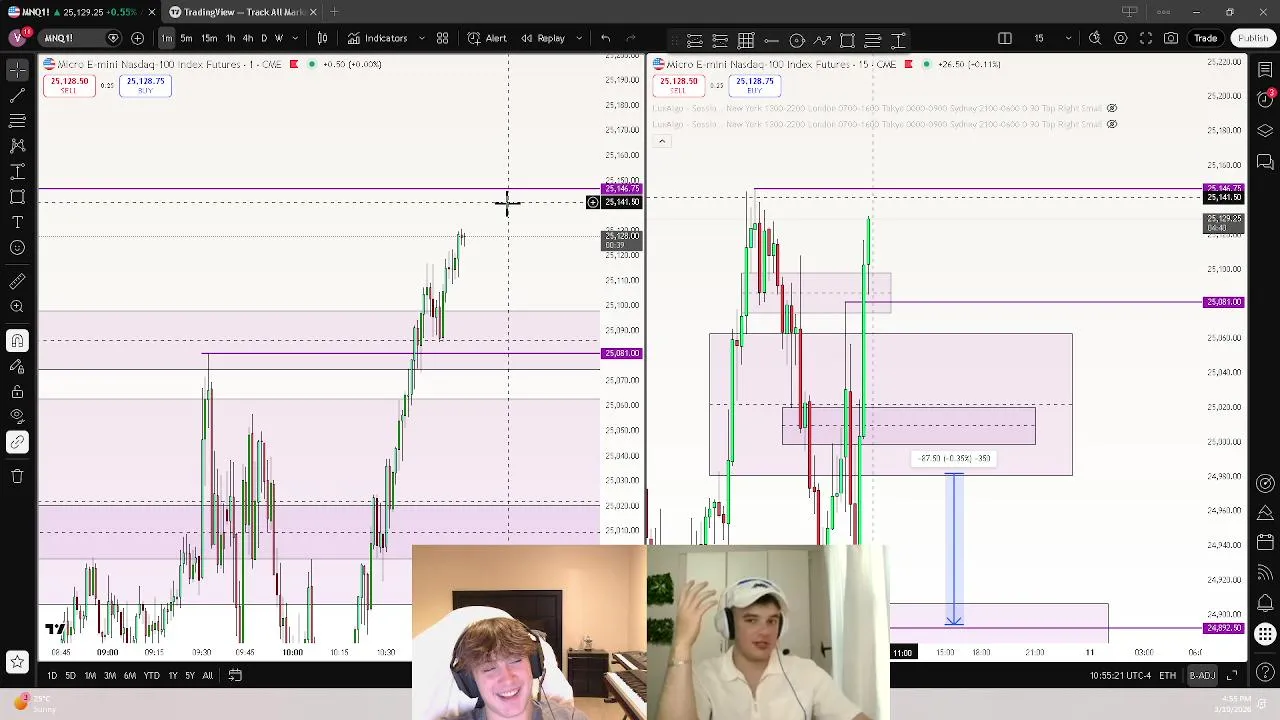Open the alerts panel in right sidebar
Viewport: 1280px width, 720px height.
pos(1264,97)
